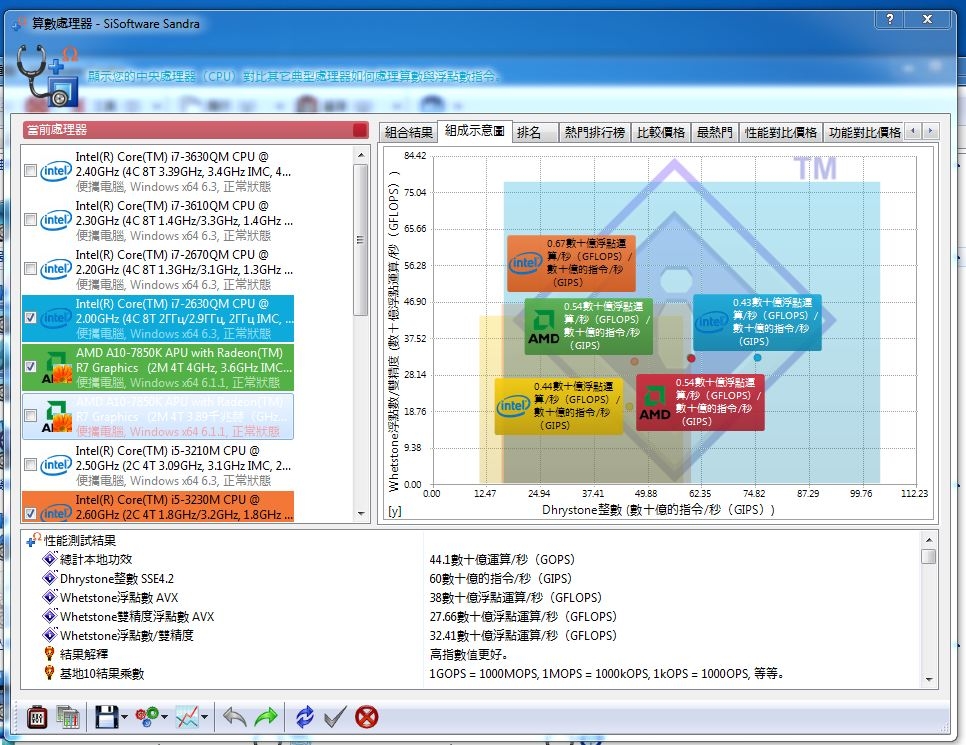
Task: Click lightbulb icon beside 基地10結果乘數
Action: [x=49, y=673]
